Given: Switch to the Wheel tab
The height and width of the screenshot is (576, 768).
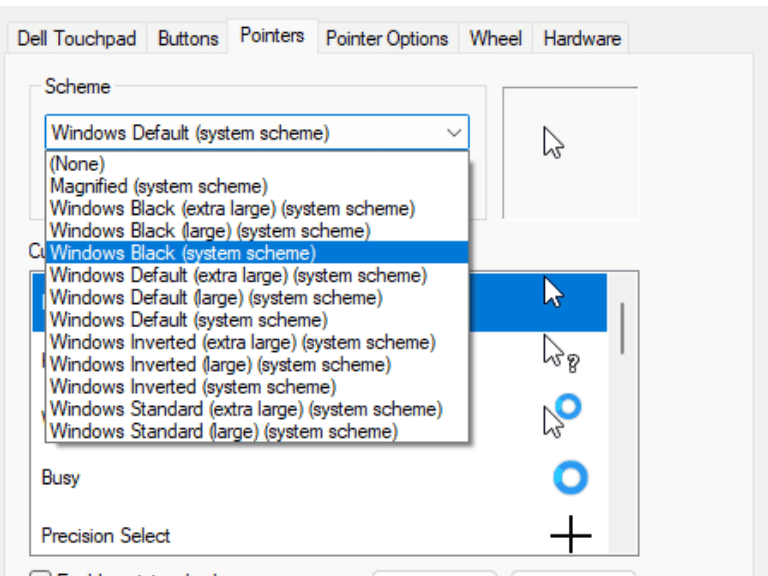Looking at the screenshot, I should tap(496, 38).
